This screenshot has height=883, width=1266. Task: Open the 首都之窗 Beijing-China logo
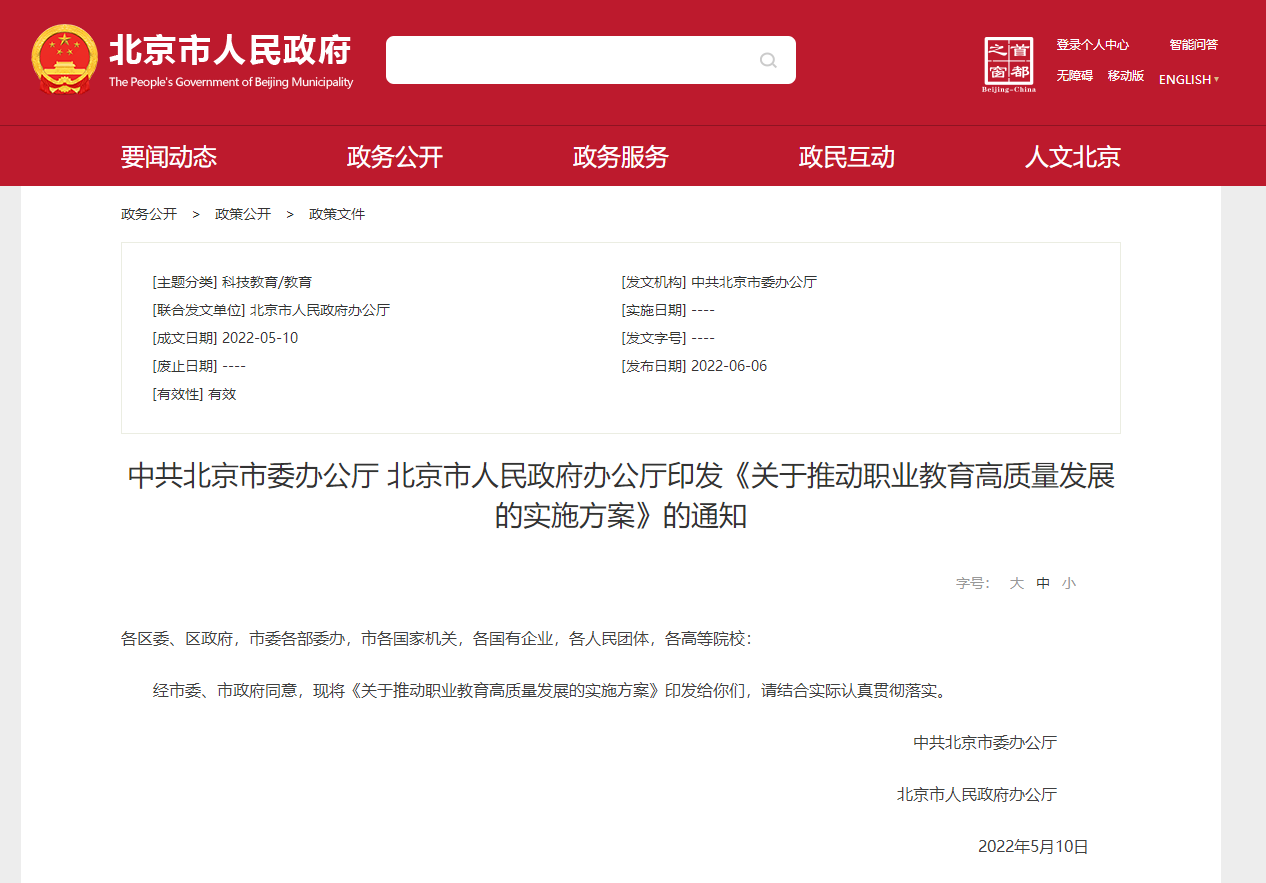1008,63
